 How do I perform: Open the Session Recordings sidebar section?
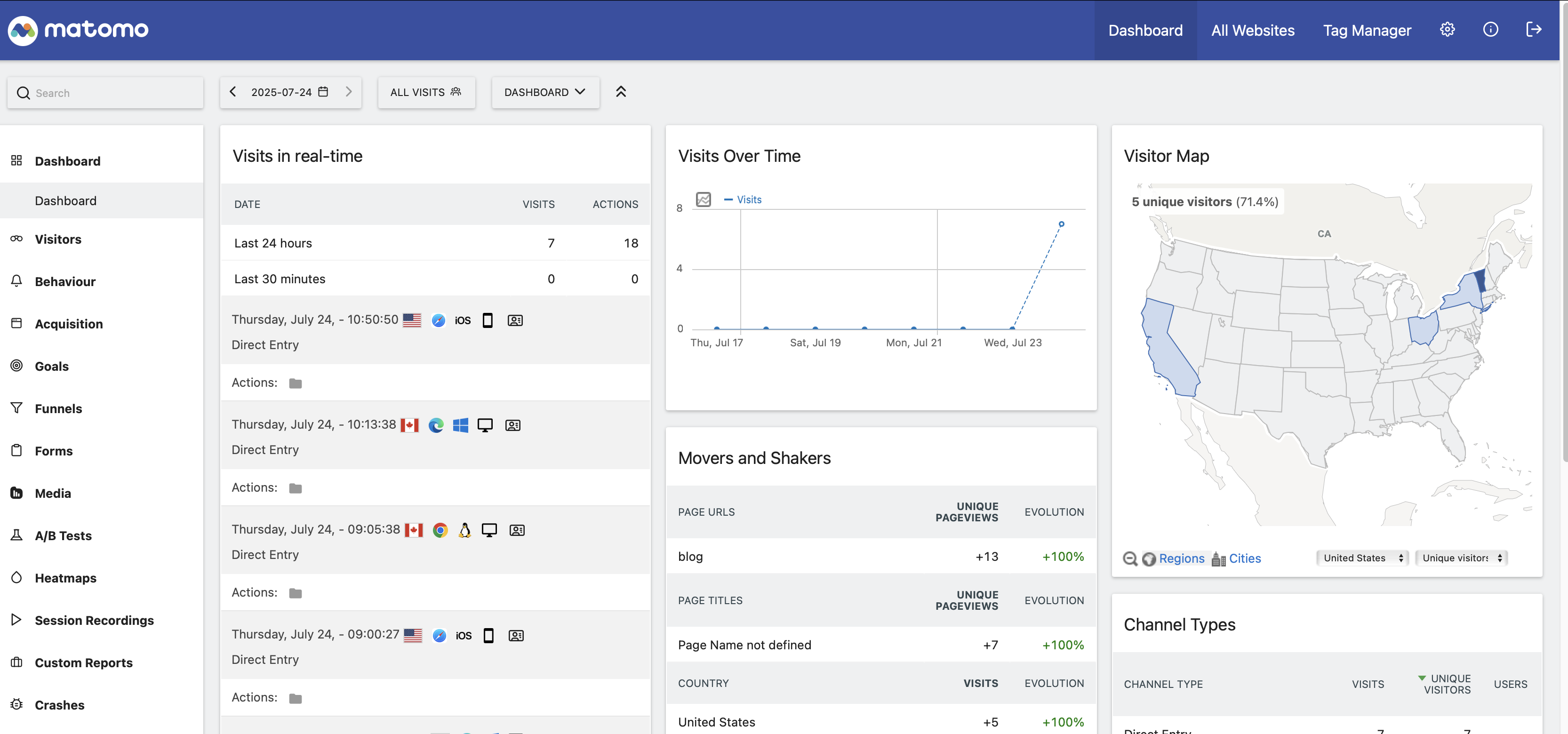click(94, 620)
